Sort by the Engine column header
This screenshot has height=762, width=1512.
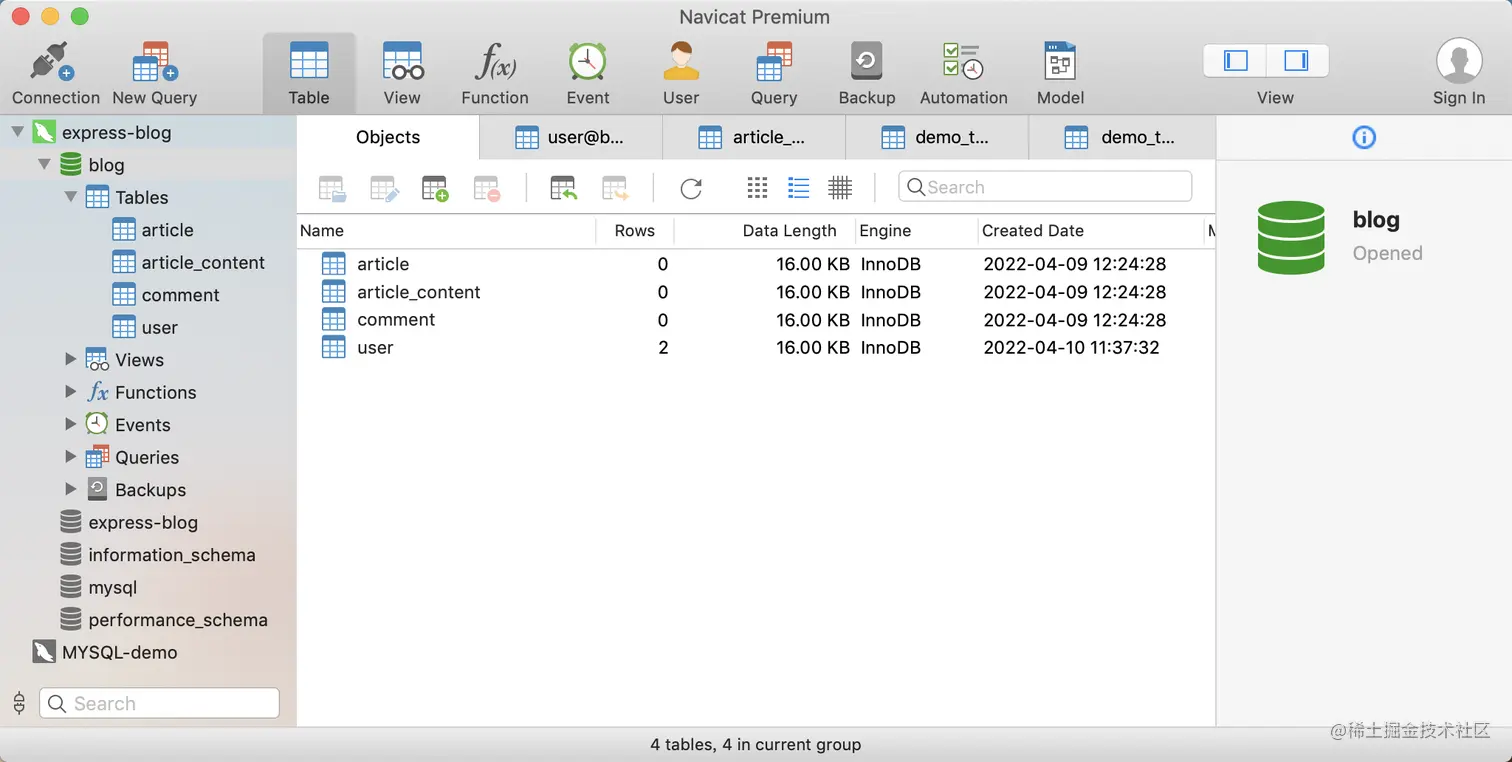[x=917, y=231]
